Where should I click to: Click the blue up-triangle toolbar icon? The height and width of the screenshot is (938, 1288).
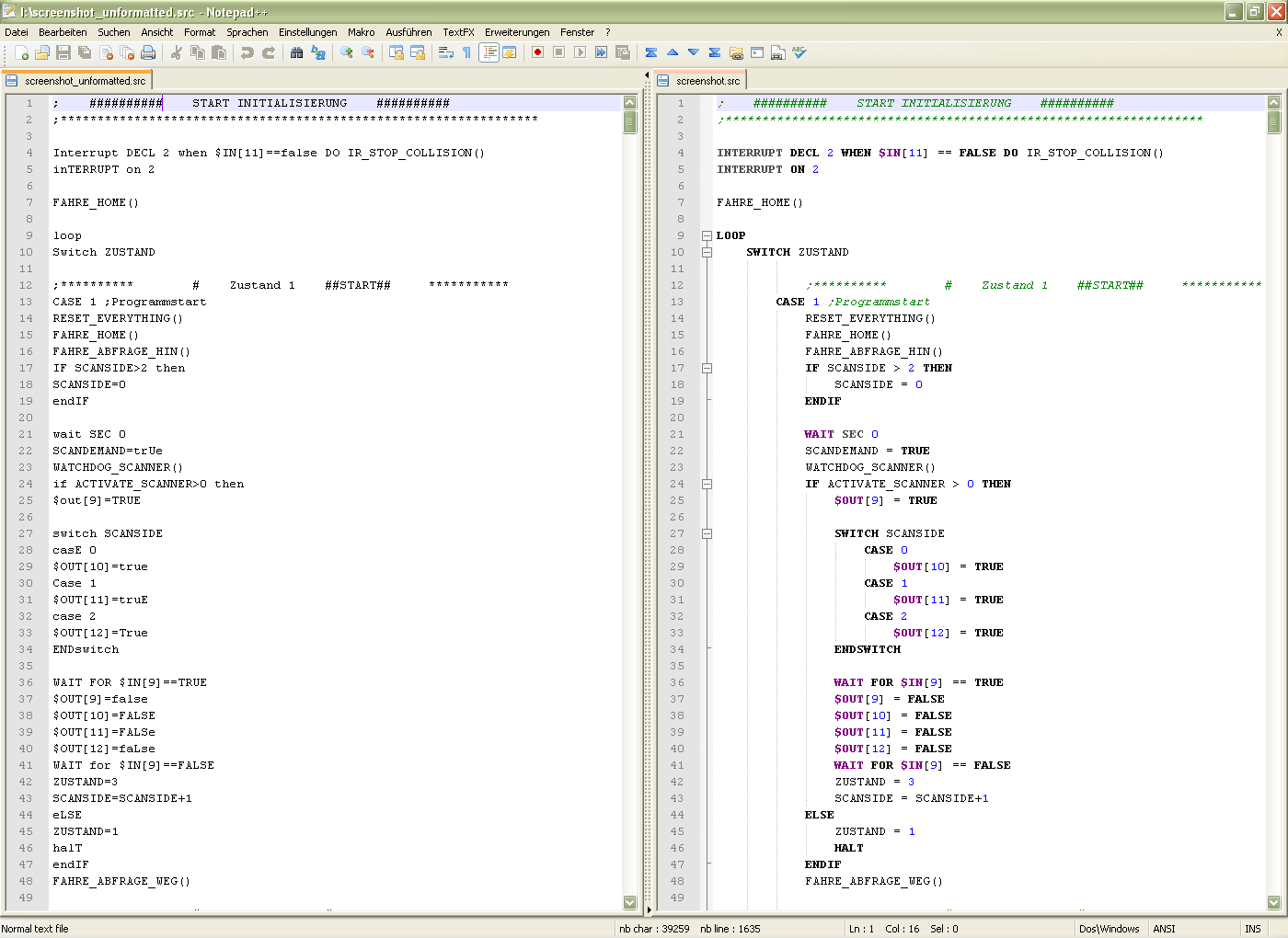click(x=673, y=53)
